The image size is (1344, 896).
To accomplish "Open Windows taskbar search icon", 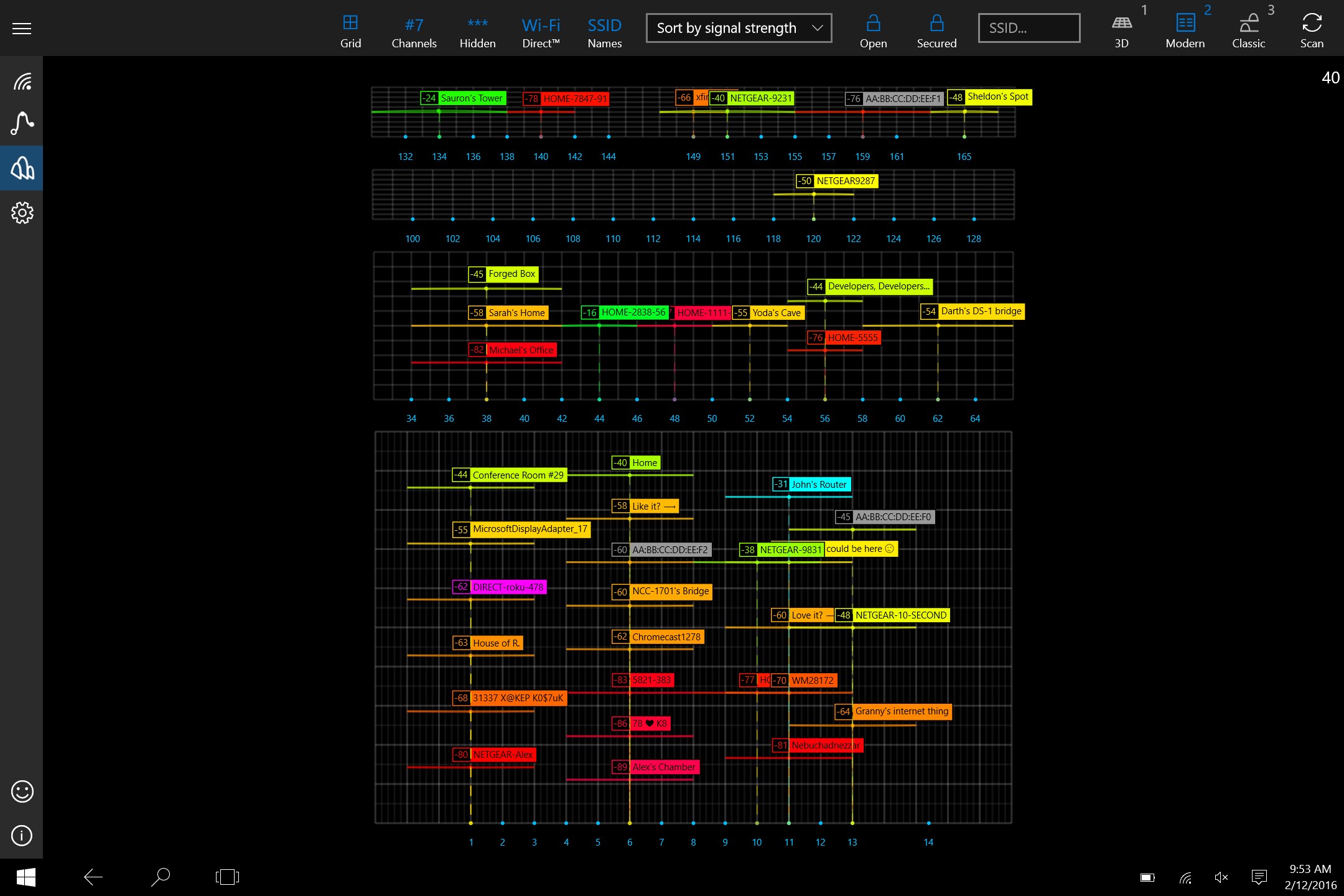I will [160, 877].
